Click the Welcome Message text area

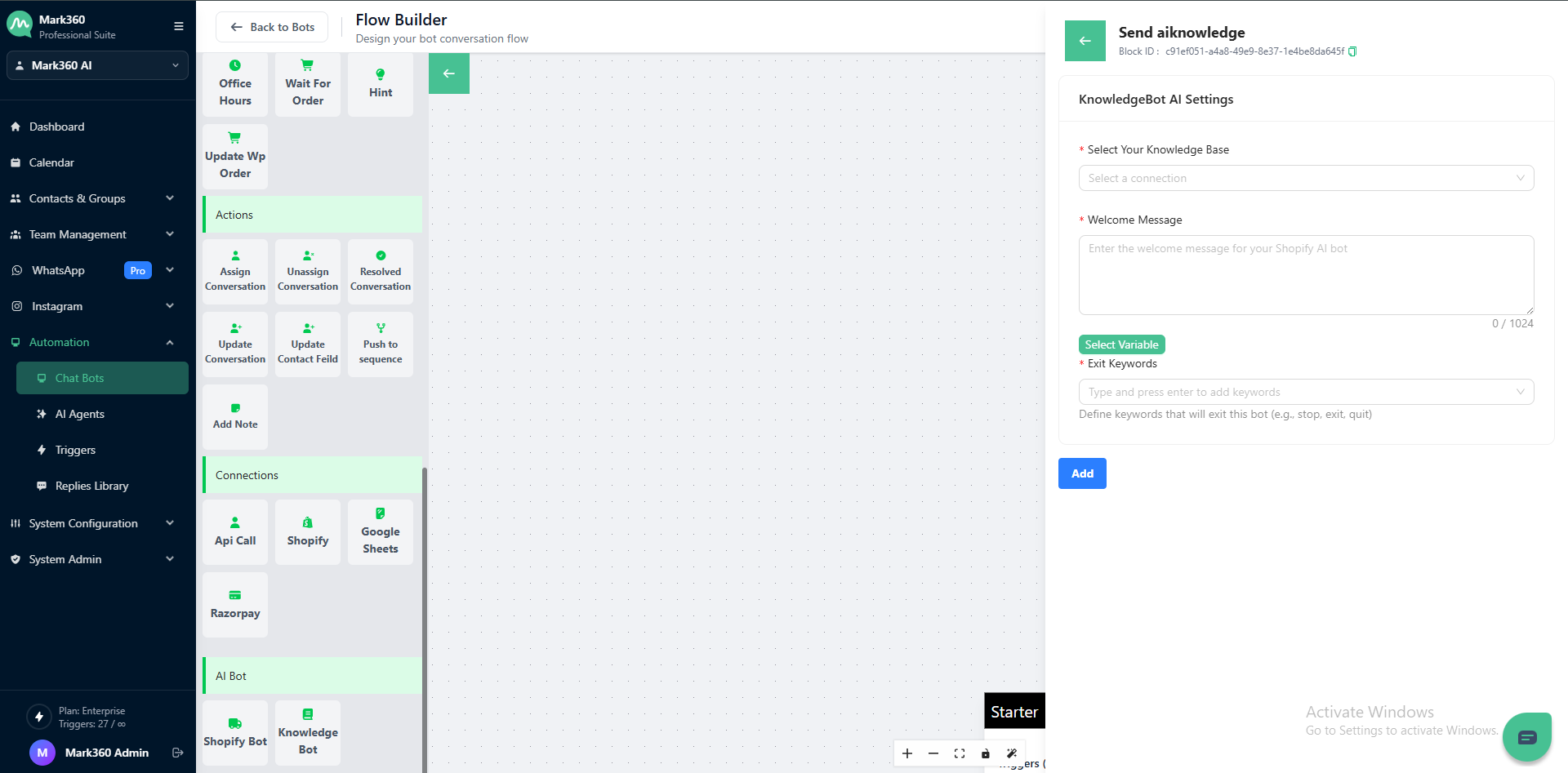(x=1306, y=275)
